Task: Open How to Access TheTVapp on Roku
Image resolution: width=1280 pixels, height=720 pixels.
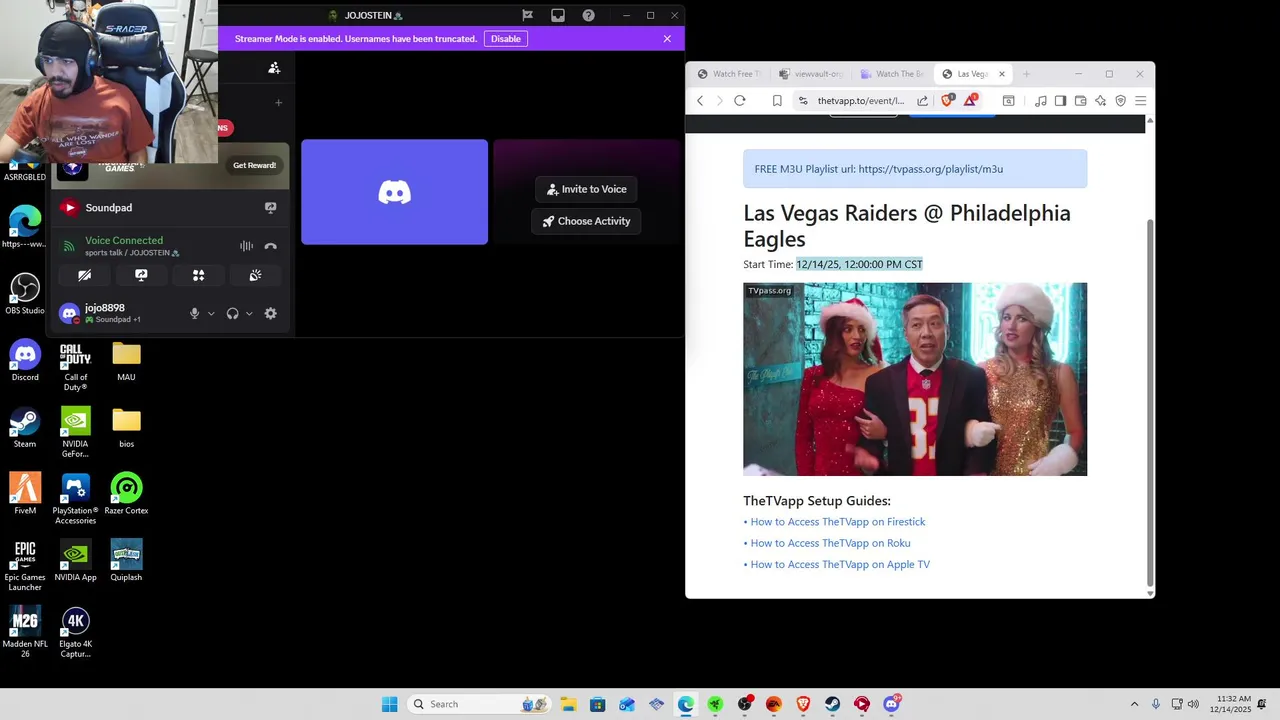Action: coord(830,543)
